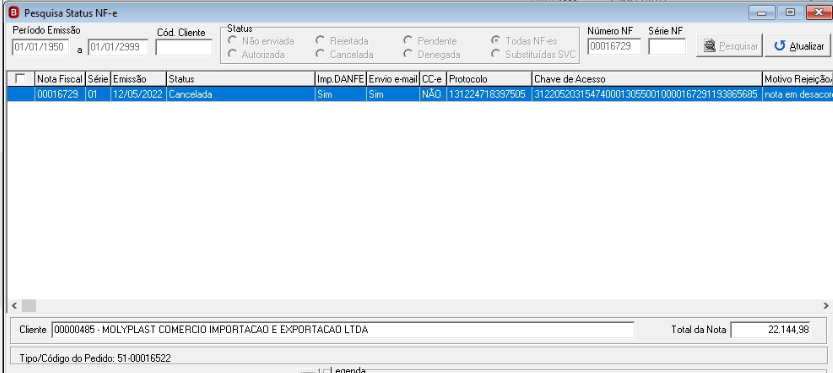Click the 01 cell under Série
Screen dimensions: 833x373
98,95
